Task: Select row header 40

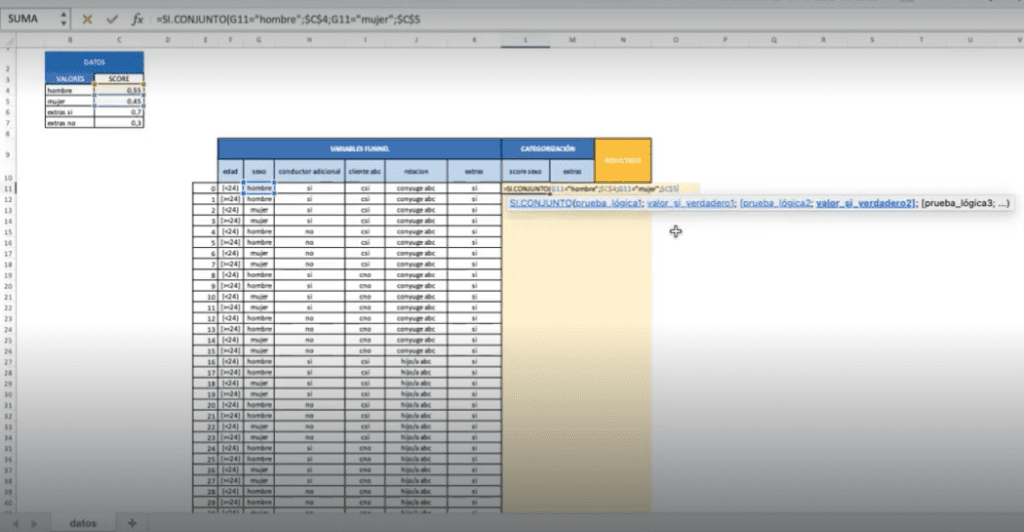Action: point(8,502)
